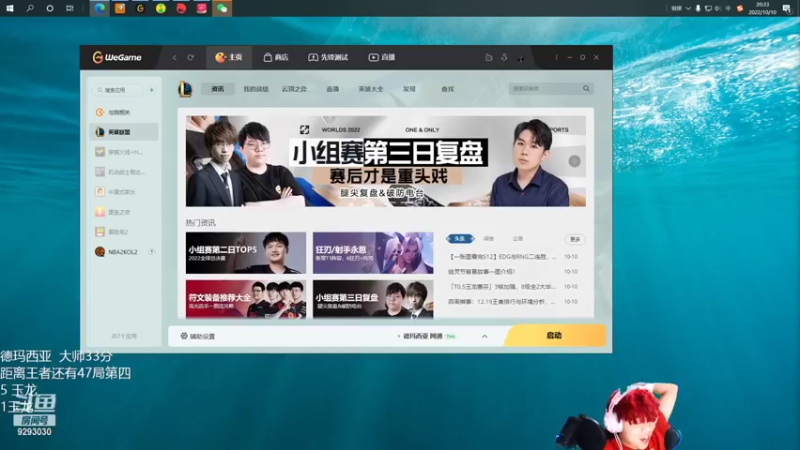Open first sidebar entry with orange icon
Image resolution: width=800 pixels, height=450 pixels.
pyautogui.click(x=124, y=112)
